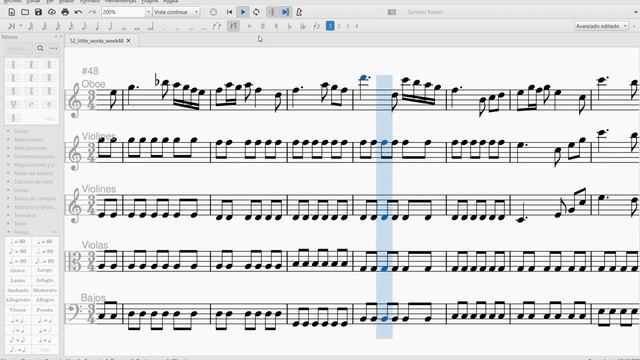Expand the Claves palette

pos(20,131)
